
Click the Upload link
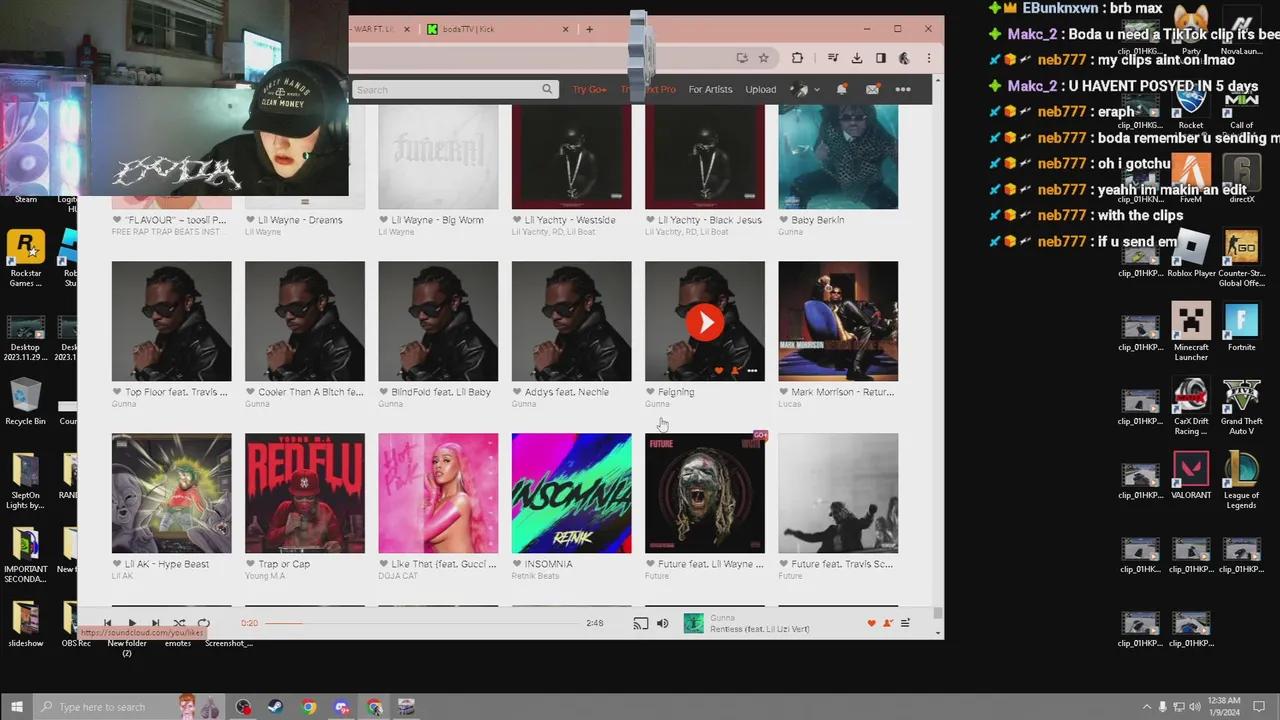coord(760,89)
